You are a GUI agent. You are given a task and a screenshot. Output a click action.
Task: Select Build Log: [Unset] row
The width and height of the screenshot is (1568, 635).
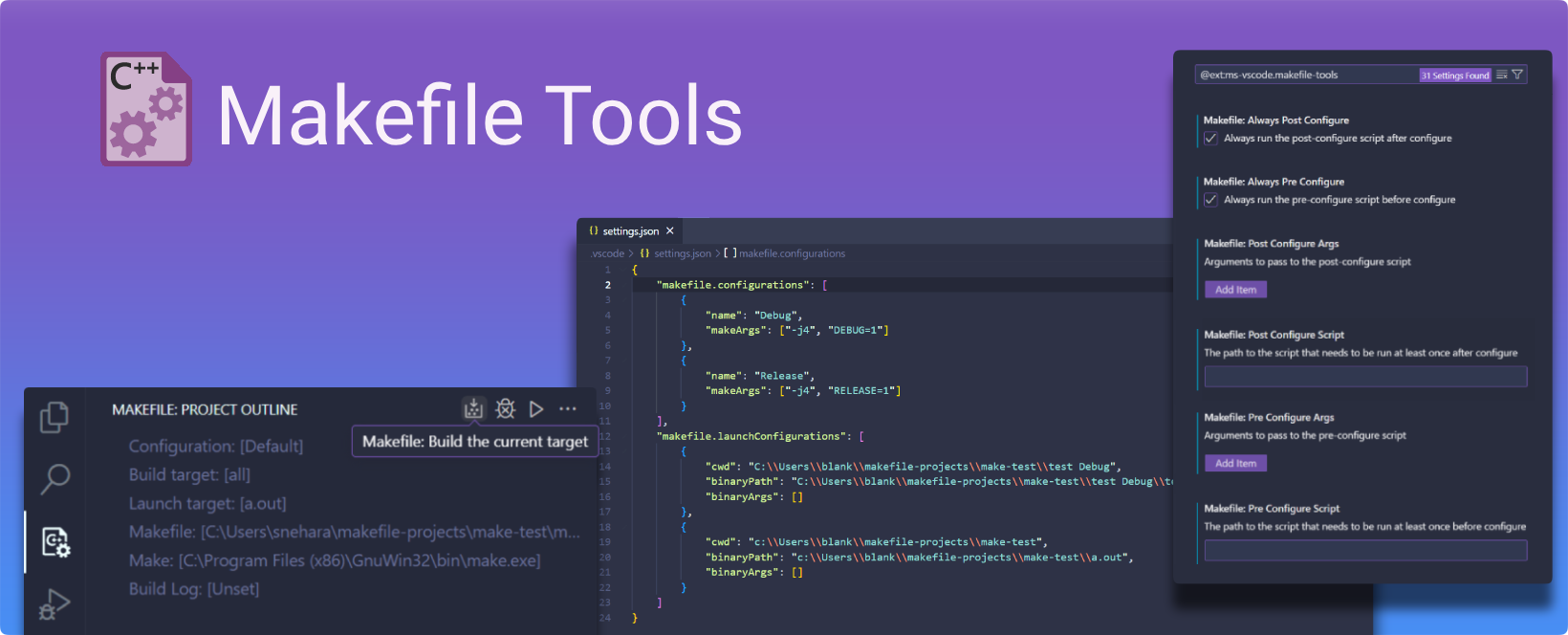click(x=194, y=589)
